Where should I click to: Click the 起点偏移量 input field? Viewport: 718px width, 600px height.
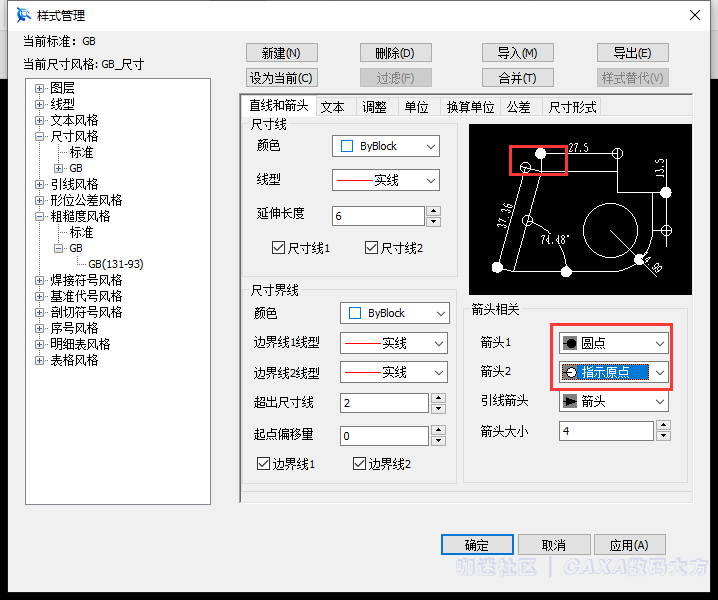384,436
